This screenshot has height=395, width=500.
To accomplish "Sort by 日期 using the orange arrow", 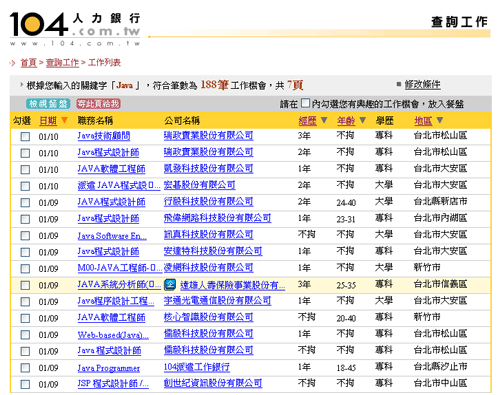I will coord(64,120).
